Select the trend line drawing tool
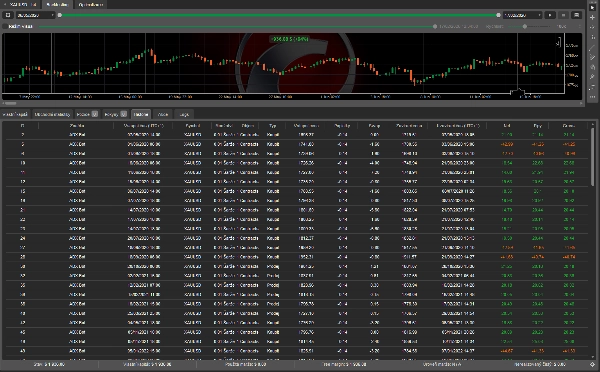Viewport: 600px width, 372px height. point(592,47)
